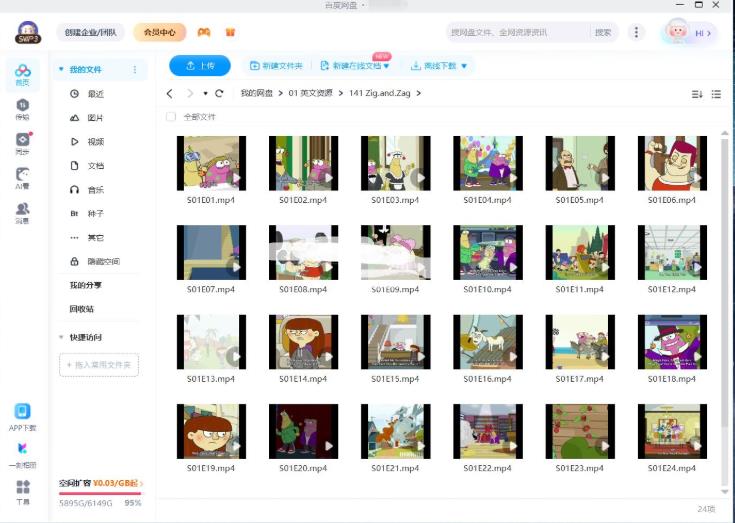Open the three-dot more menu near search
This screenshot has height=523, width=735.
636,32
